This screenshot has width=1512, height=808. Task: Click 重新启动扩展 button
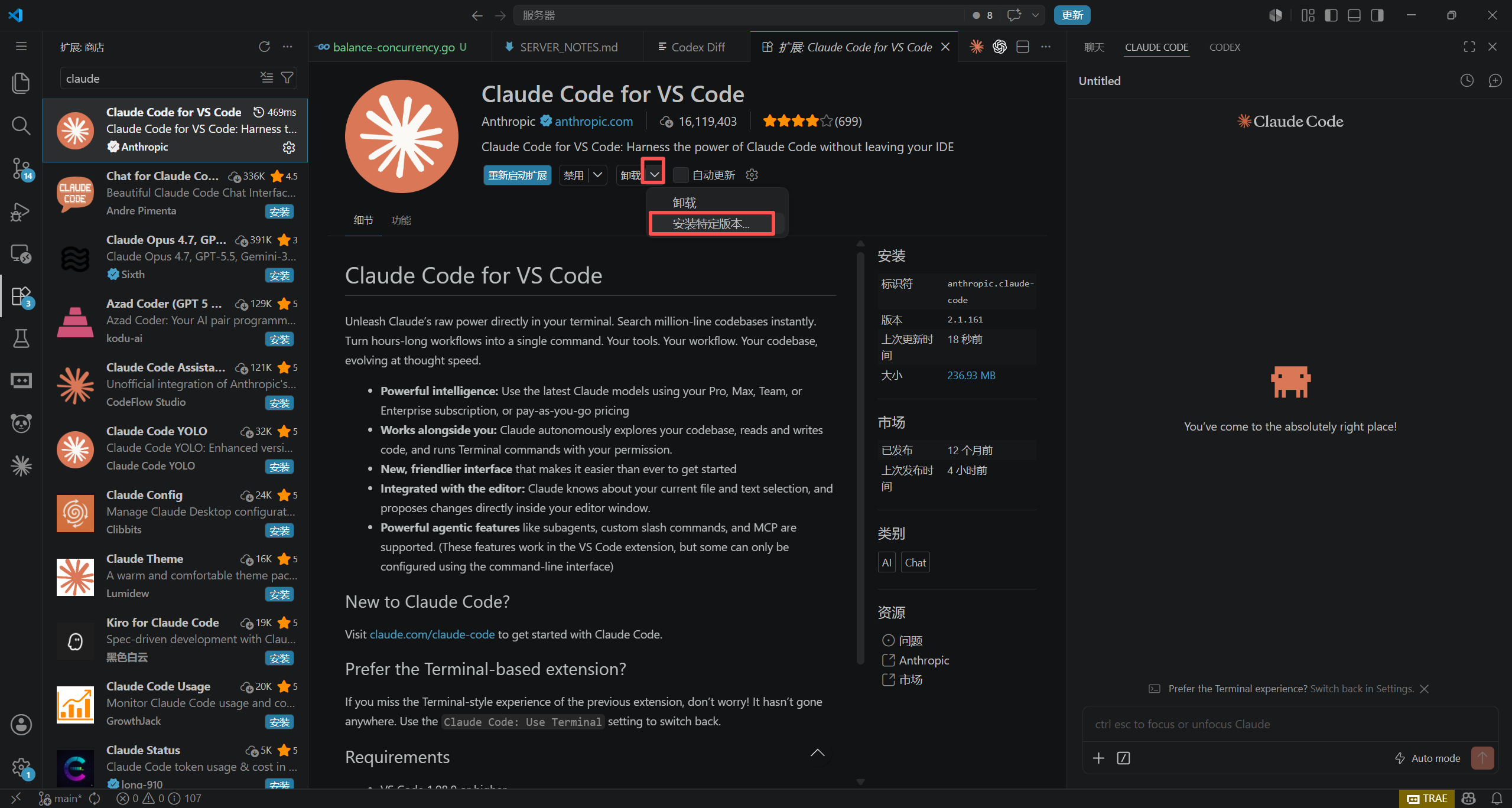[x=518, y=175]
